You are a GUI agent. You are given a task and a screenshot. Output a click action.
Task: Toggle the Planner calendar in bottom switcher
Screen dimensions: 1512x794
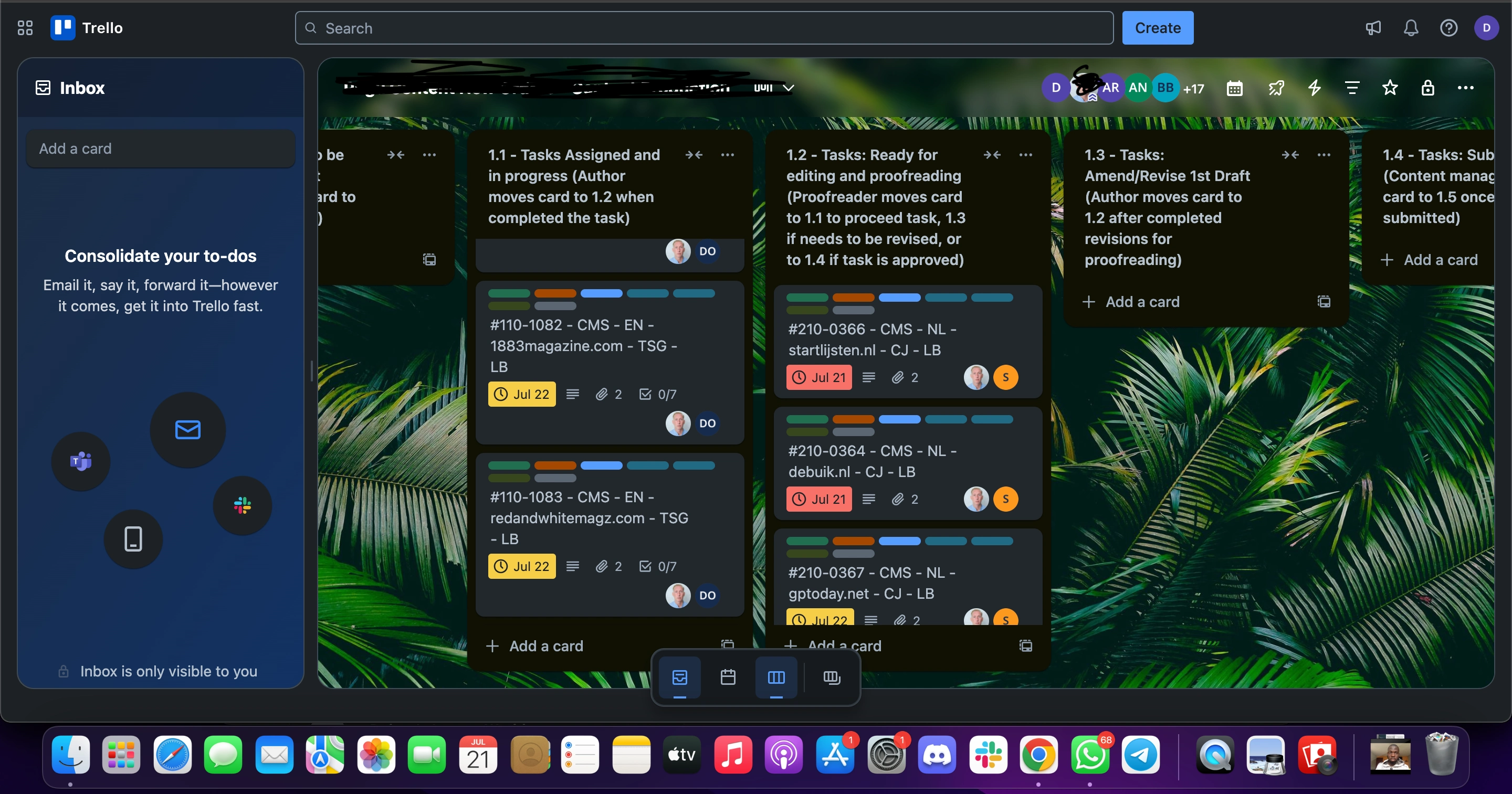click(728, 677)
